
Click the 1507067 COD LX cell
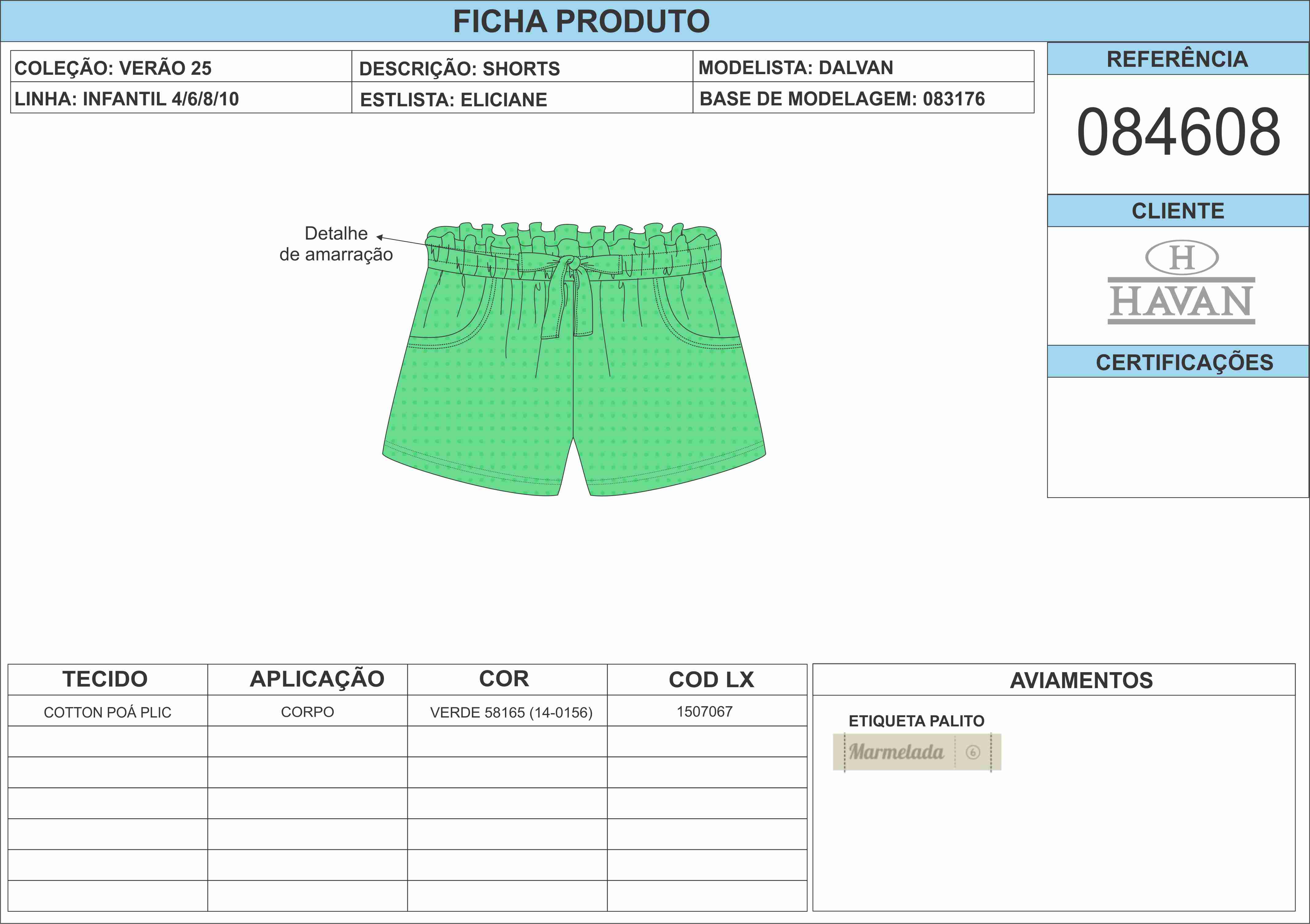(x=704, y=711)
